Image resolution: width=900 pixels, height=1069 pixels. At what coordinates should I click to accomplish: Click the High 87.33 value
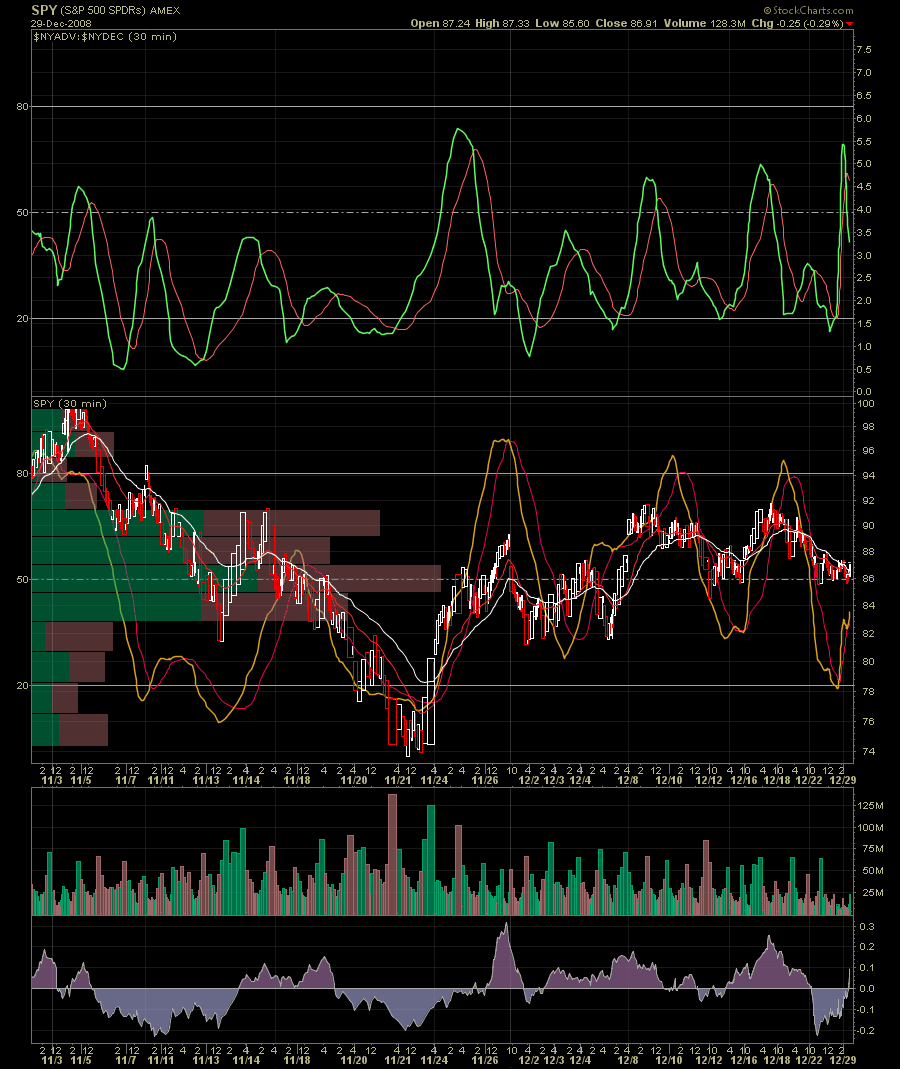point(502,23)
